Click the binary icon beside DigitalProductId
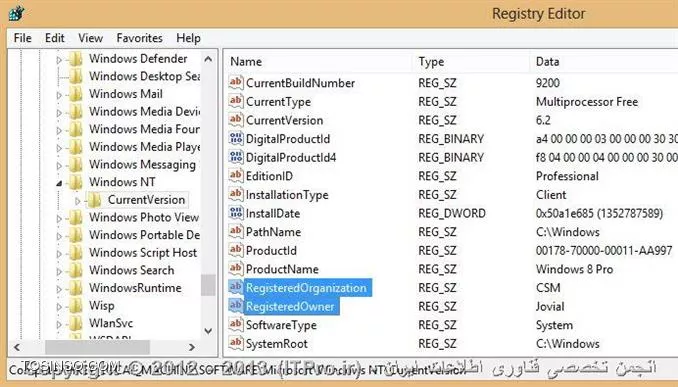This screenshot has width=678, height=387. click(236, 138)
